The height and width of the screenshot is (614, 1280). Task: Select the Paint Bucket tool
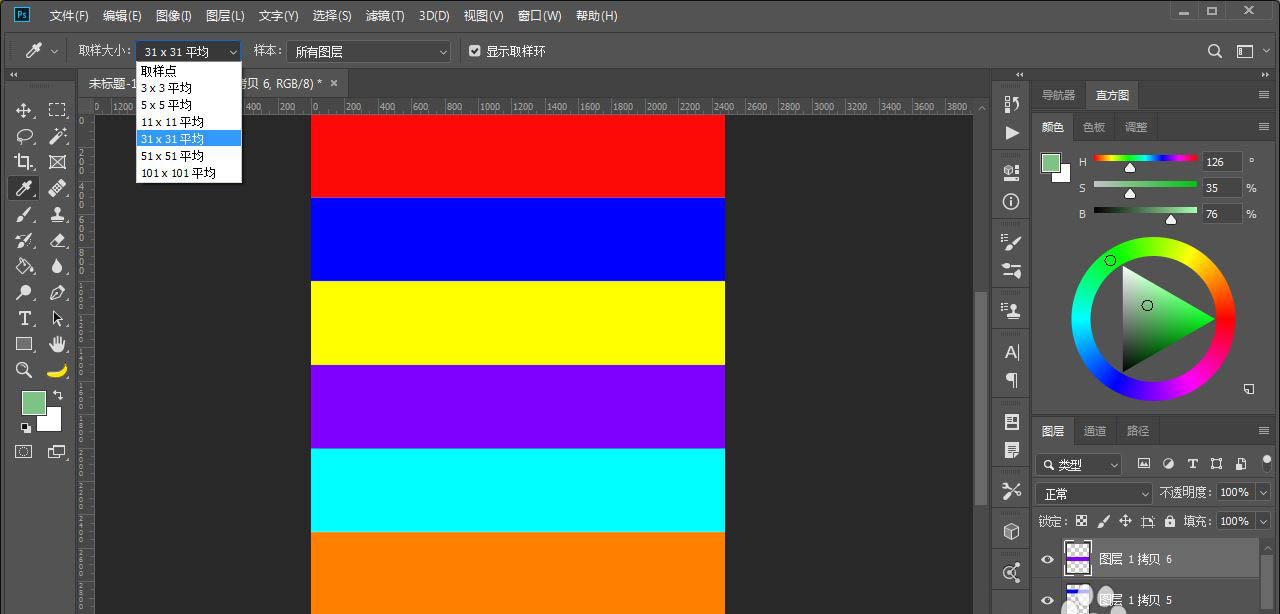point(24,266)
